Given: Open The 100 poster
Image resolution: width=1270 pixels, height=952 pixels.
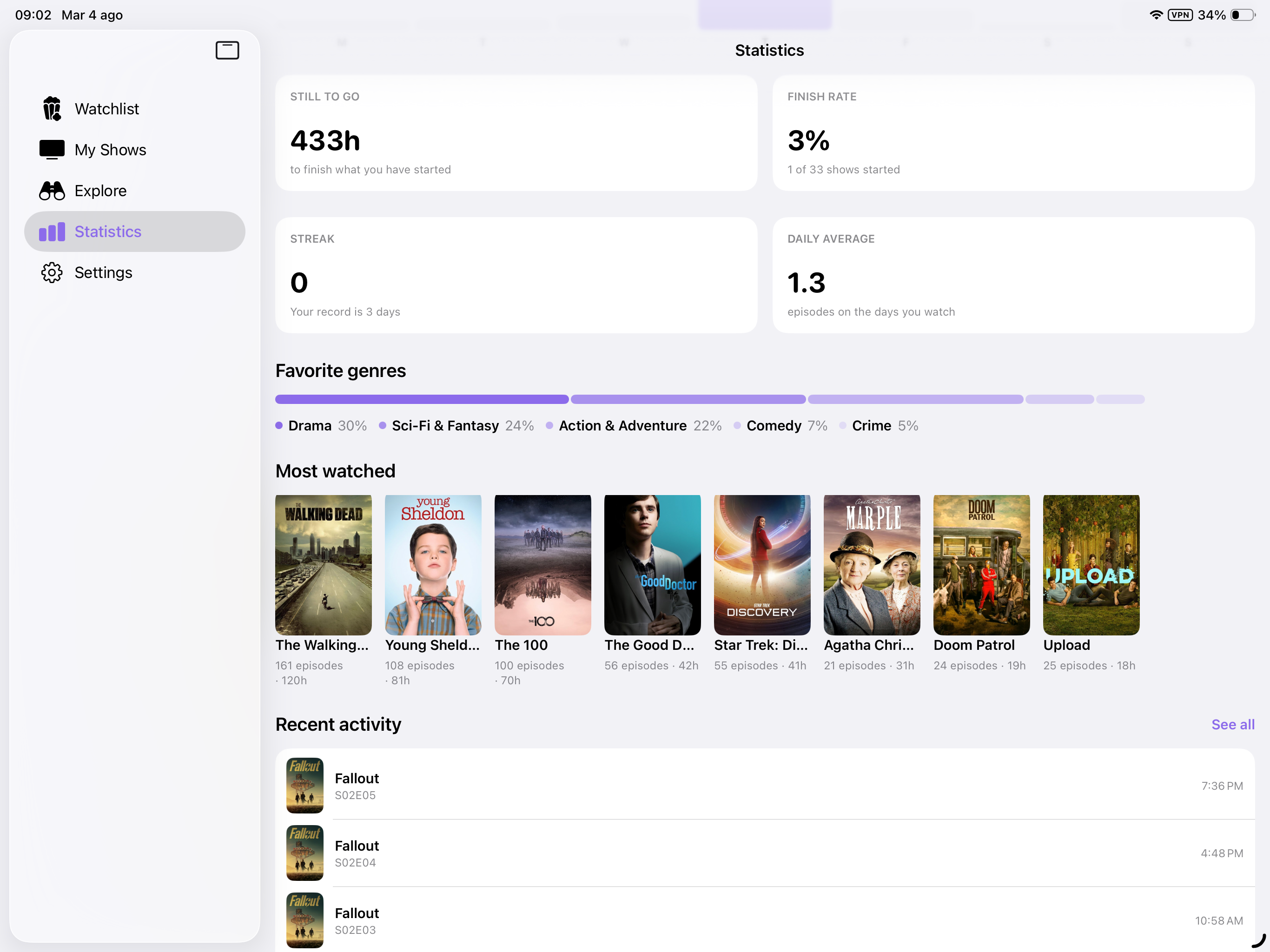Looking at the screenshot, I should (x=542, y=565).
